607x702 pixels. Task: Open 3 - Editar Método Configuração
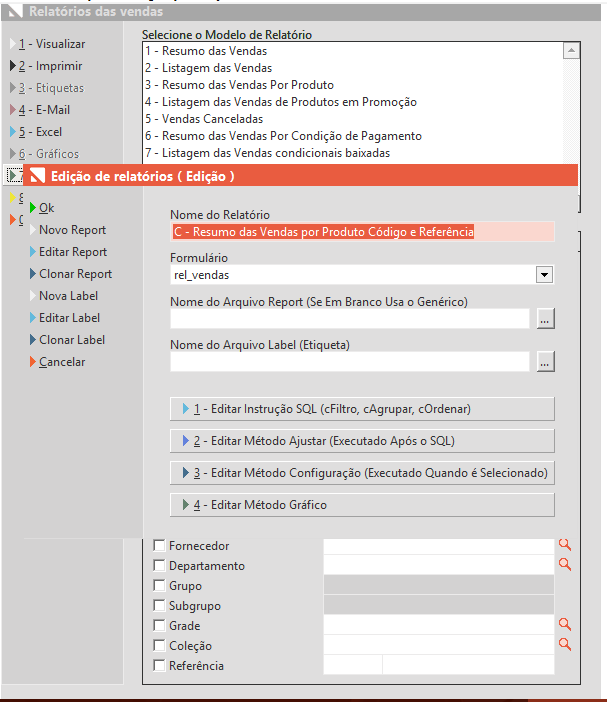point(362,473)
